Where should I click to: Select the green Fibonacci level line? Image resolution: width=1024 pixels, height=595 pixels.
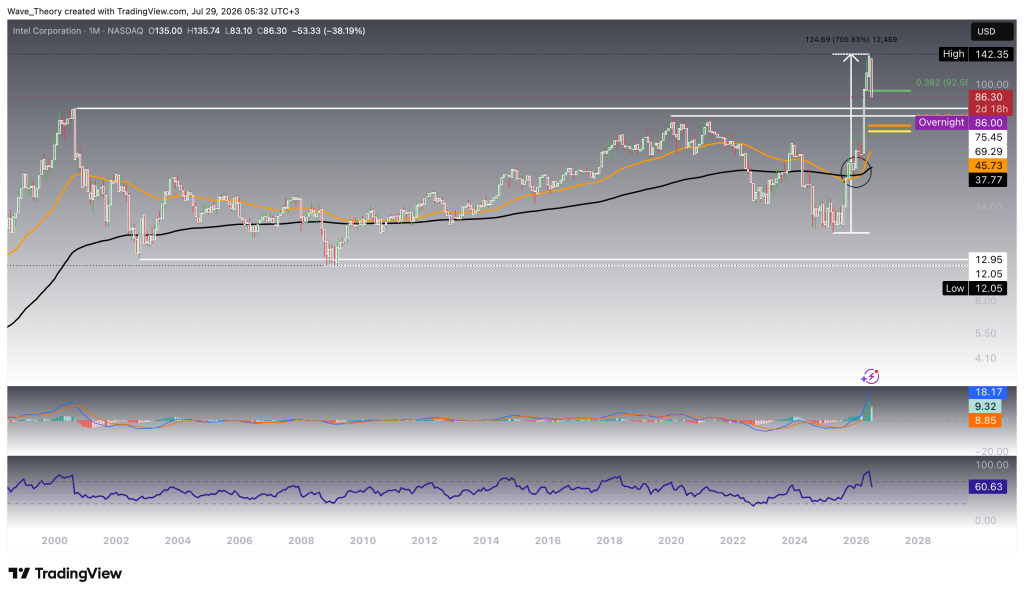891,91
